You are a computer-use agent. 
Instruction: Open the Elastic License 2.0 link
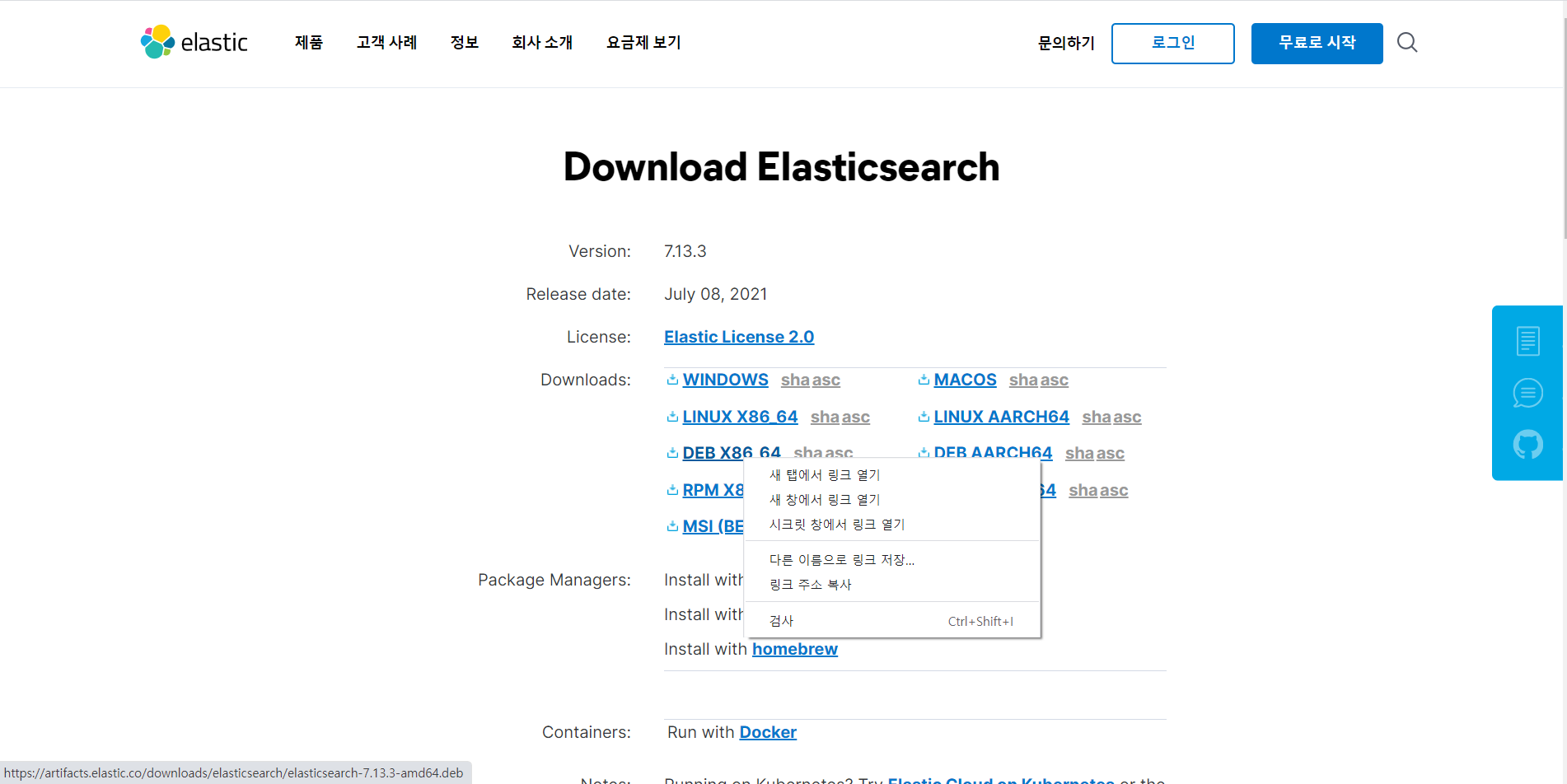click(x=739, y=337)
